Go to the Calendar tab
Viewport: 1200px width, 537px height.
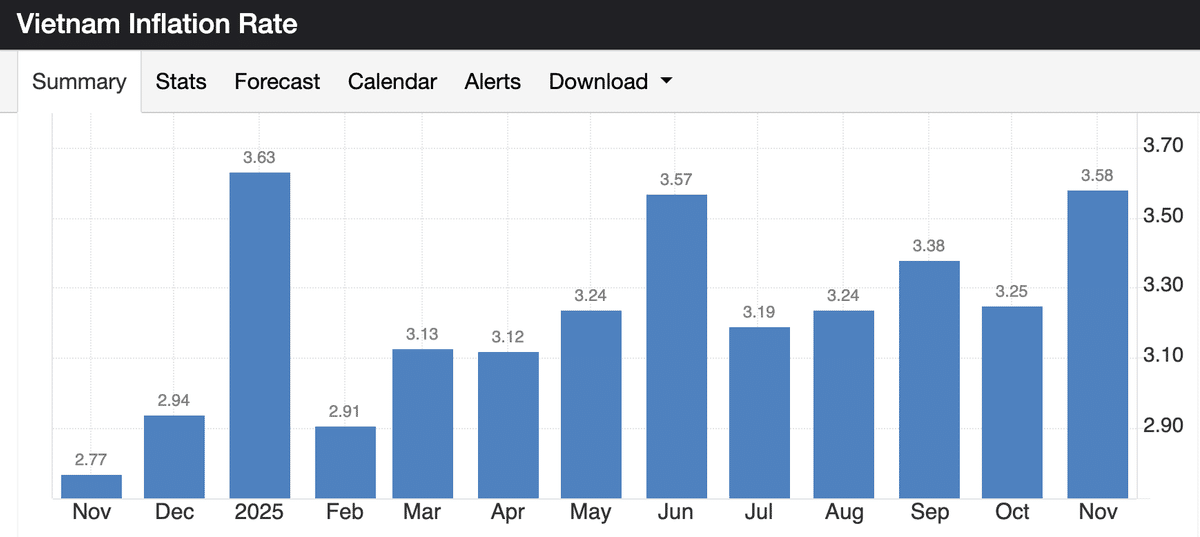click(392, 82)
